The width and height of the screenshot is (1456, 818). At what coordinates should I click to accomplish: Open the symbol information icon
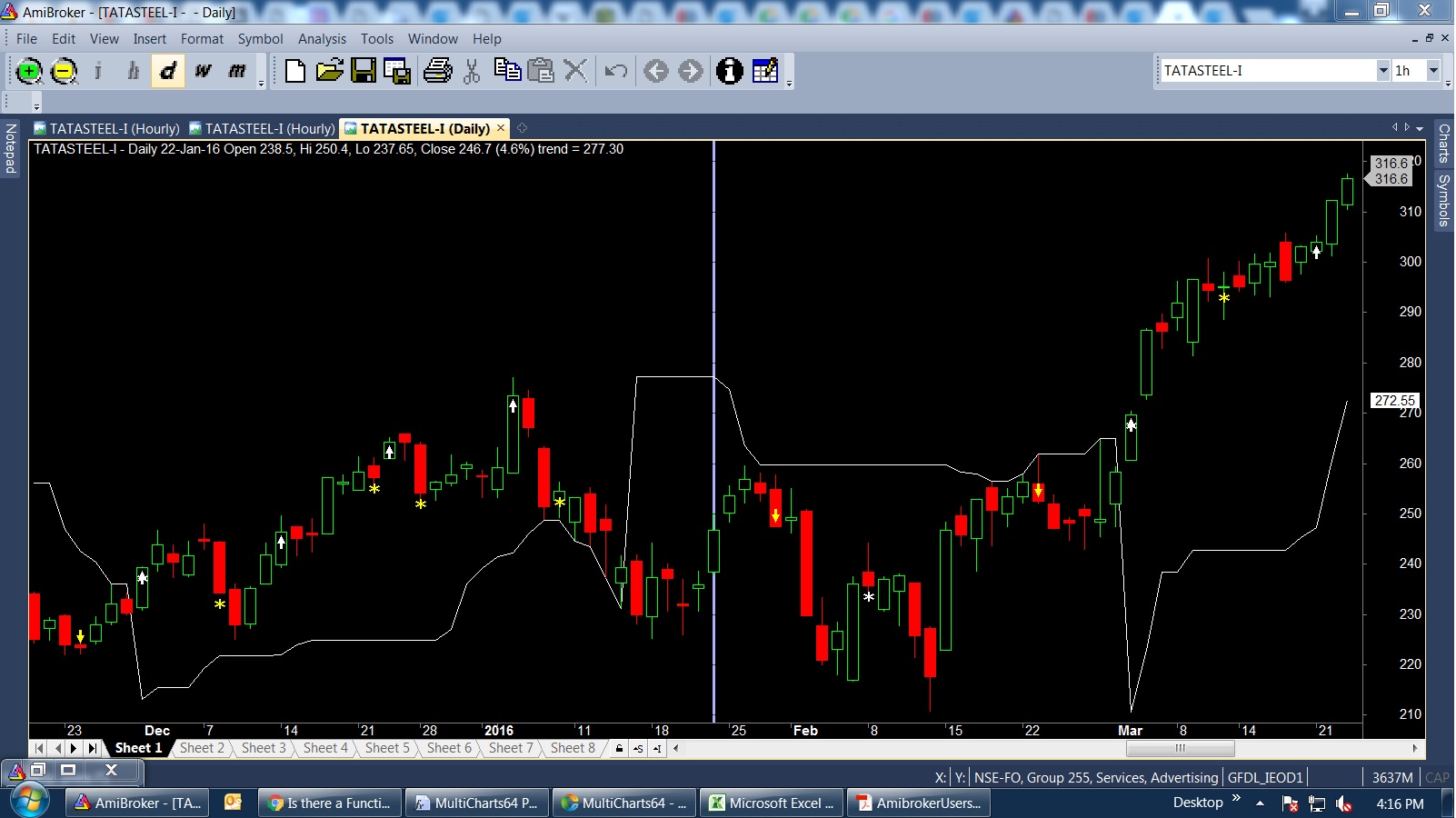(729, 71)
